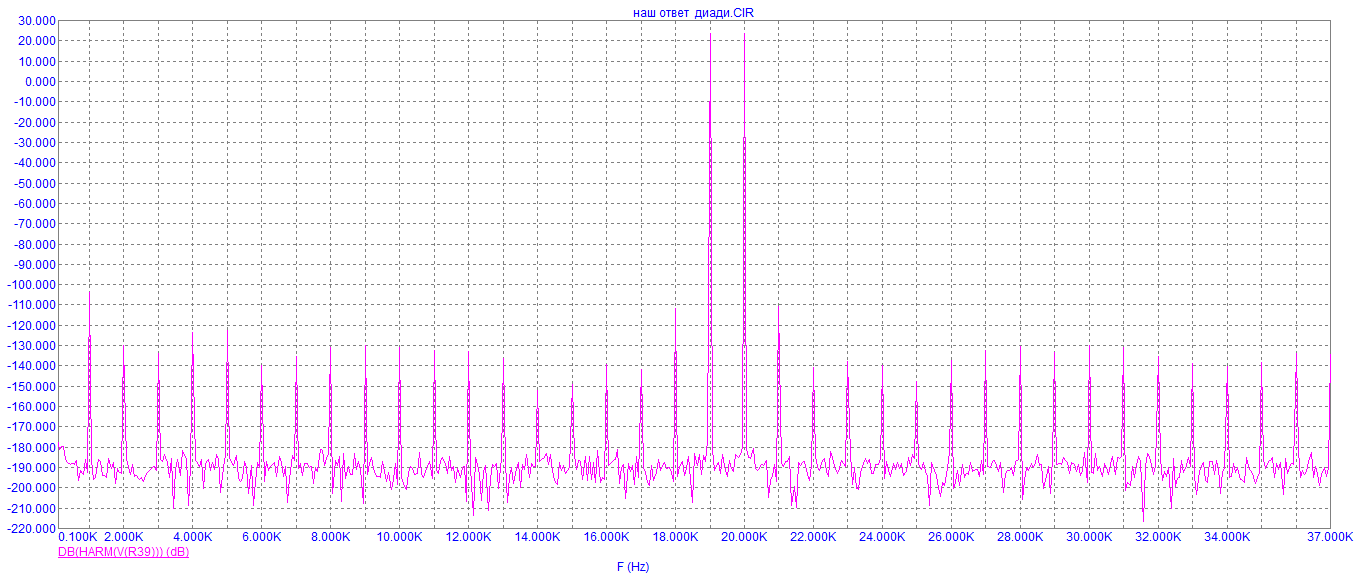Click the positive 10.000 Y-axis label
The width and height of the screenshot is (1362, 587).
tap(38, 61)
